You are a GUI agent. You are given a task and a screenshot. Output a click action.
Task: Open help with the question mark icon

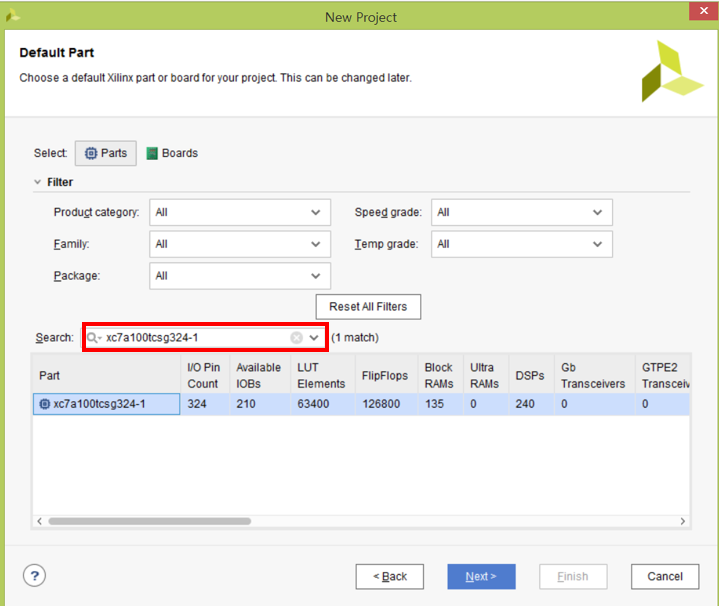(x=34, y=576)
